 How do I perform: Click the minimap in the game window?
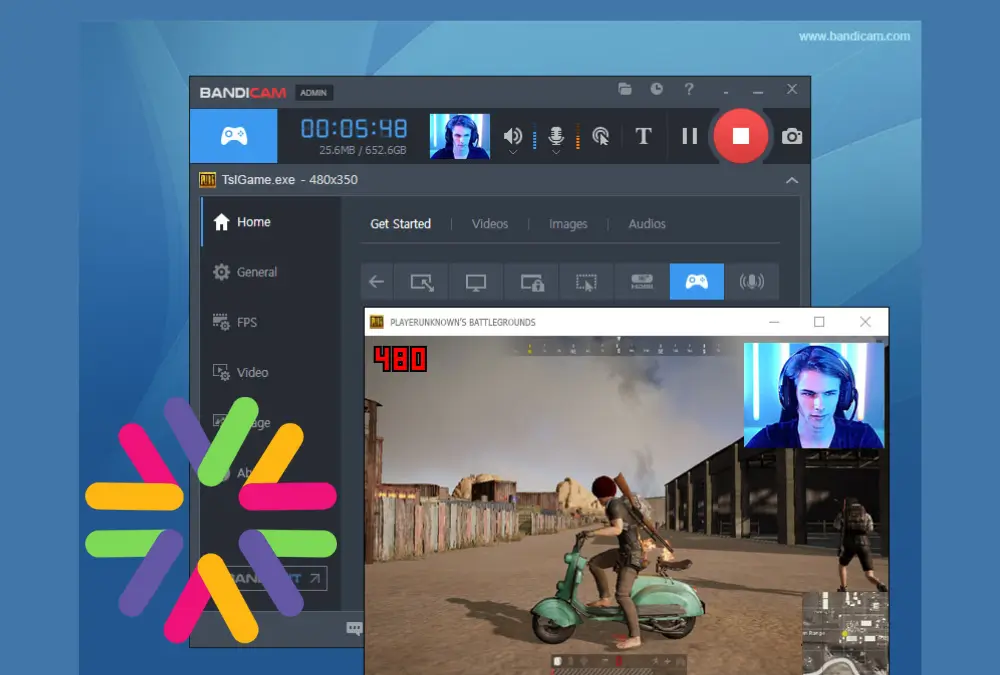[845, 632]
